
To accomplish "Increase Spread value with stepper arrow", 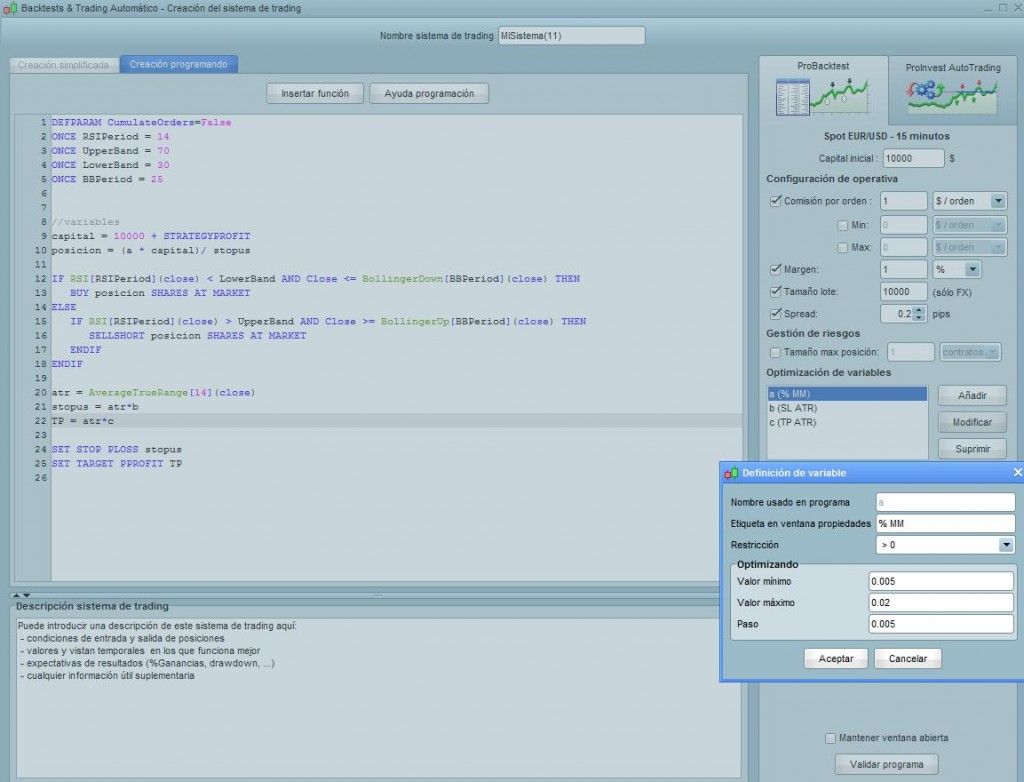I will [920, 310].
